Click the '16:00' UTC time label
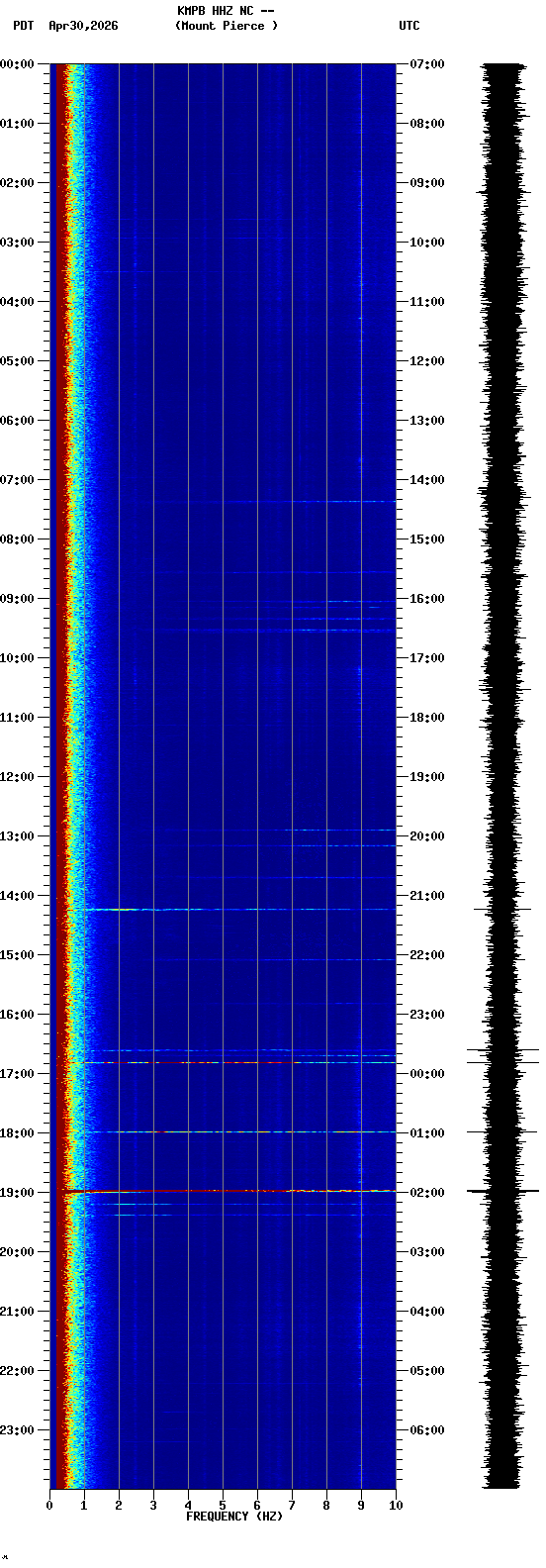 point(427,599)
